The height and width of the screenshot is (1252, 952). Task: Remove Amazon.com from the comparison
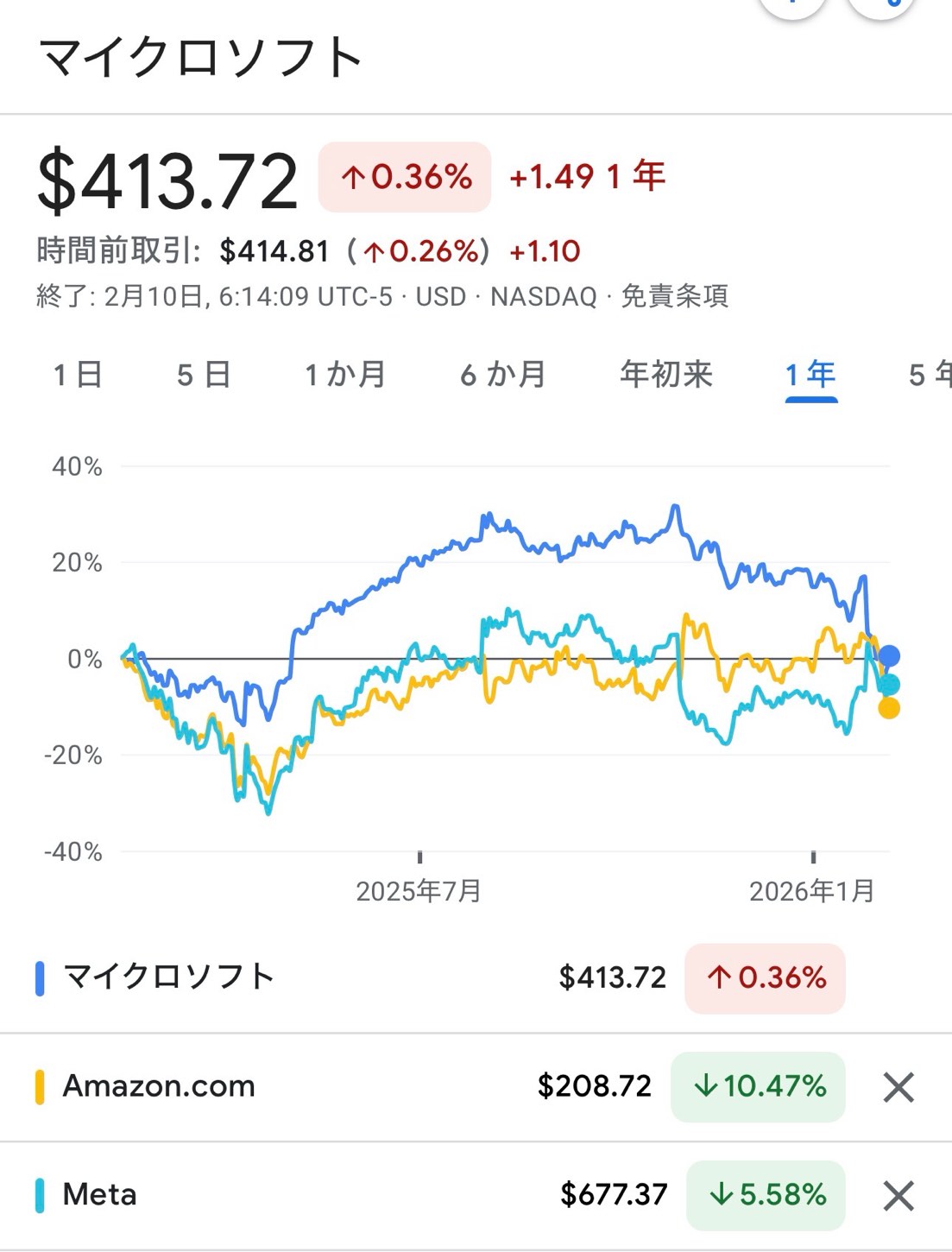pos(898,1087)
